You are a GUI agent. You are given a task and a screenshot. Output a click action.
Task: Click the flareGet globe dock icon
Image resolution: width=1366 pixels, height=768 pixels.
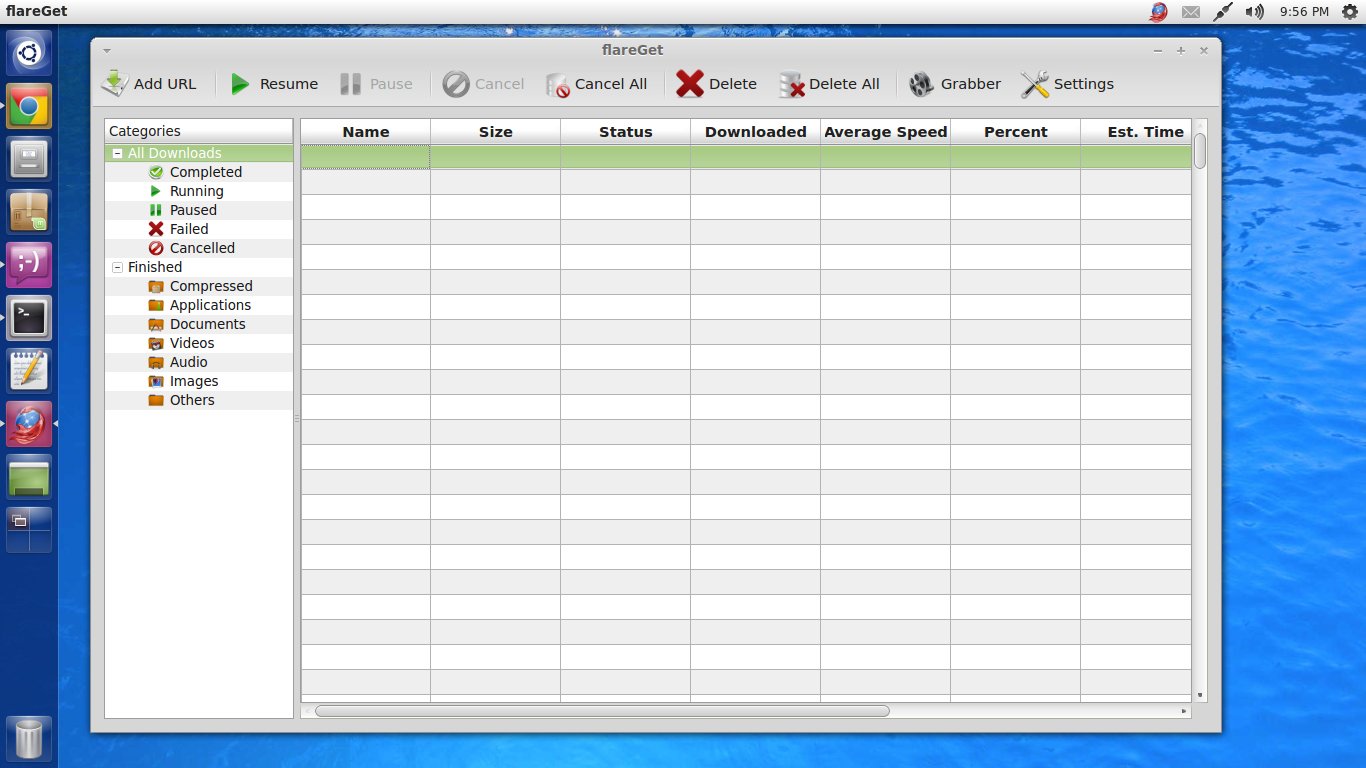click(x=30, y=424)
